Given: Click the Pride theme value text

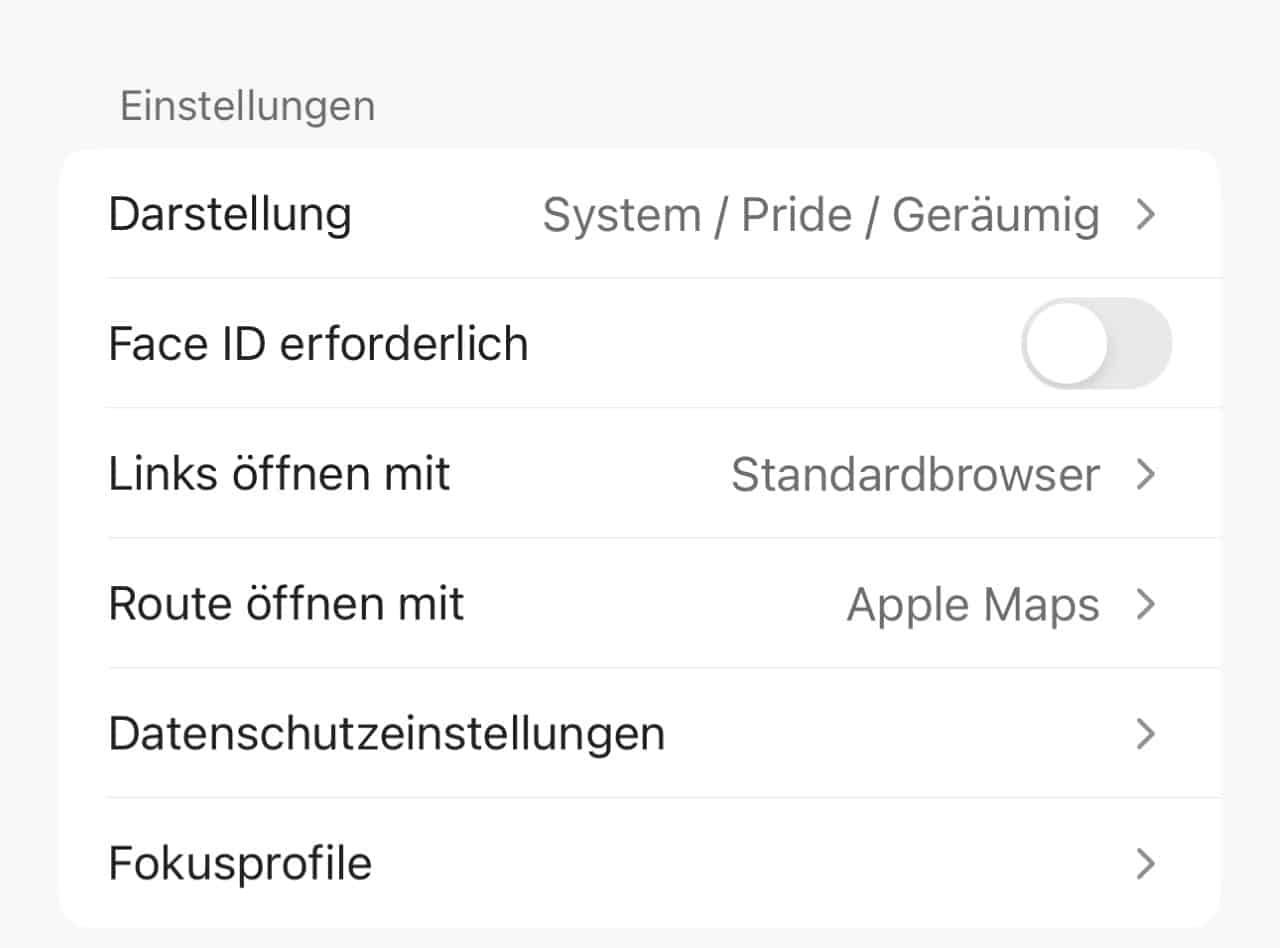Looking at the screenshot, I should tap(796, 216).
